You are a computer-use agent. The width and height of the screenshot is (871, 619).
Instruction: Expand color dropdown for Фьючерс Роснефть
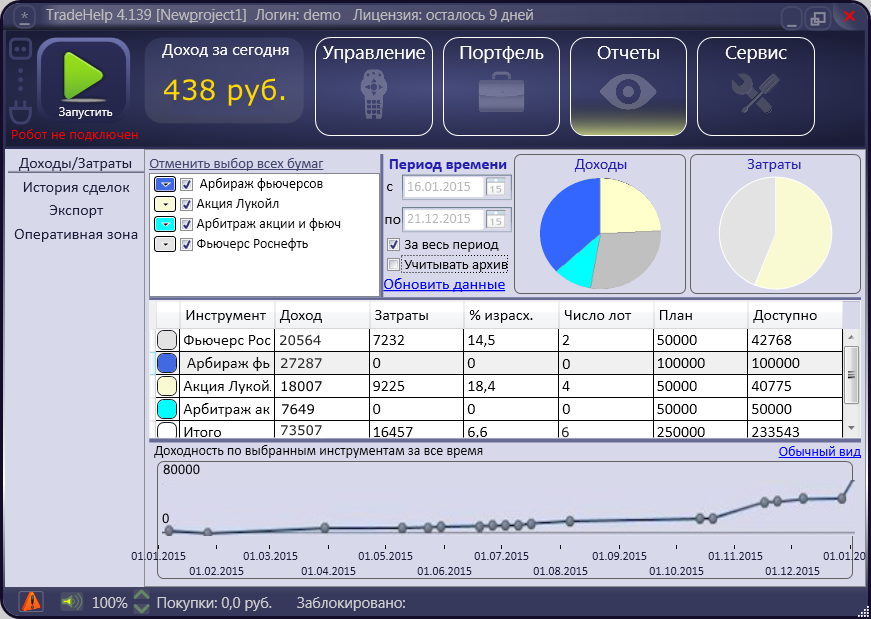[x=165, y=244]
